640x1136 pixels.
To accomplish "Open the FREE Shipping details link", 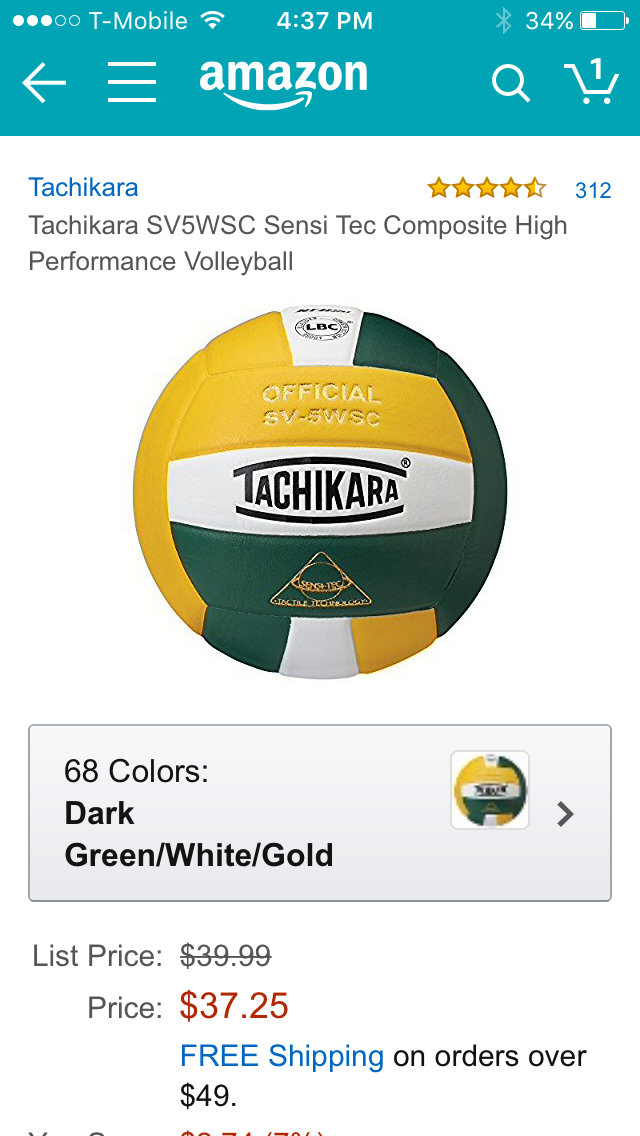I will (282, 1056).
